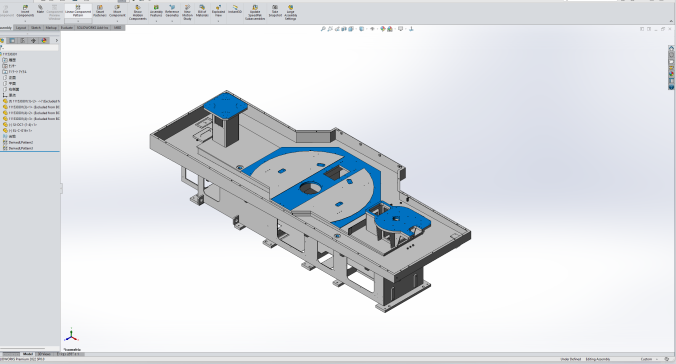The image size is (676, 364).
Task: Open the Model bottom tab
Action: click(28, 354)
